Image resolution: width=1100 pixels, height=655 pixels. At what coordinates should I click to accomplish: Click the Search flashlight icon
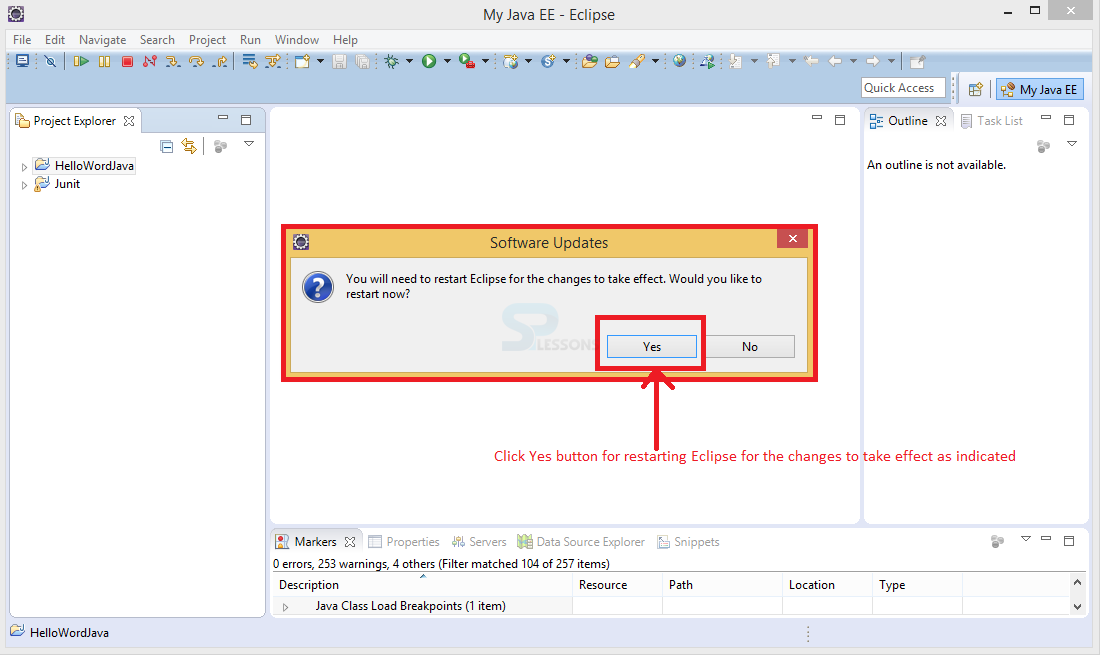coord(637,62)
